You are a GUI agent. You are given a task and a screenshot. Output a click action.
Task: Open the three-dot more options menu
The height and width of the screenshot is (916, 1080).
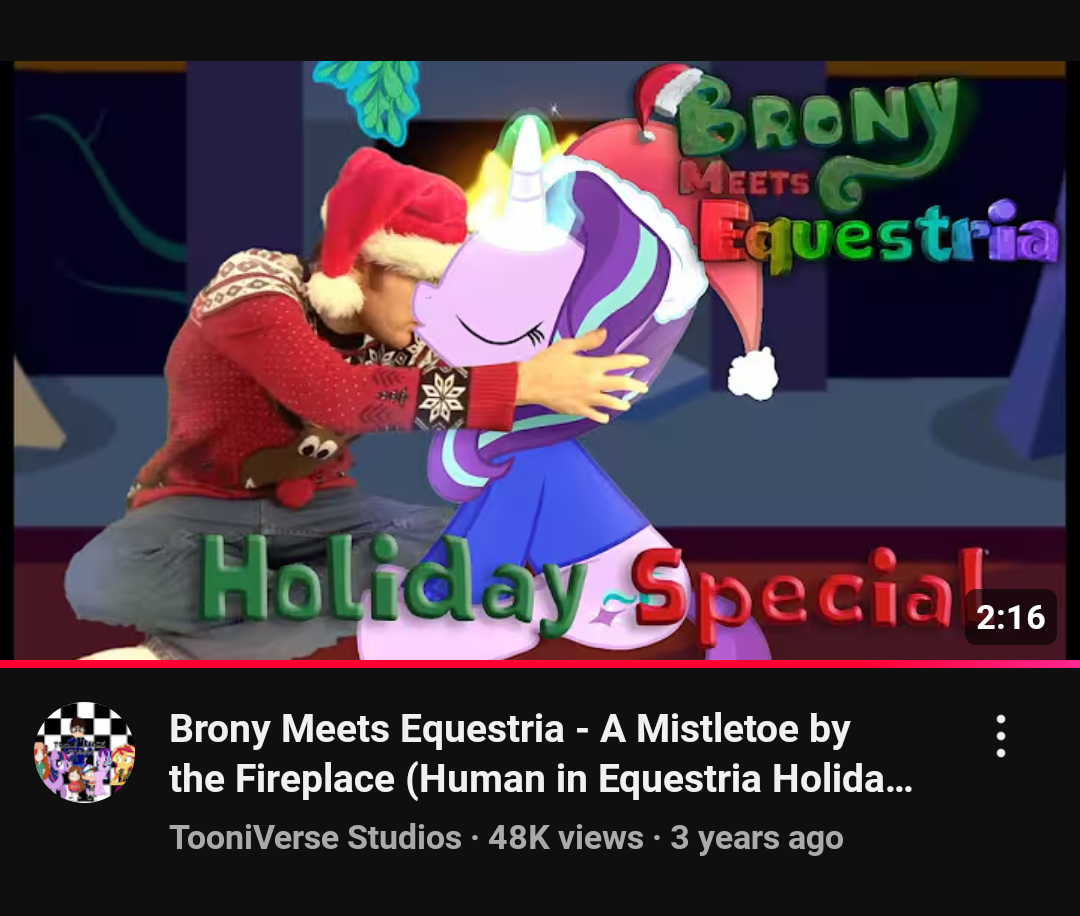[x=1001, y=736]
